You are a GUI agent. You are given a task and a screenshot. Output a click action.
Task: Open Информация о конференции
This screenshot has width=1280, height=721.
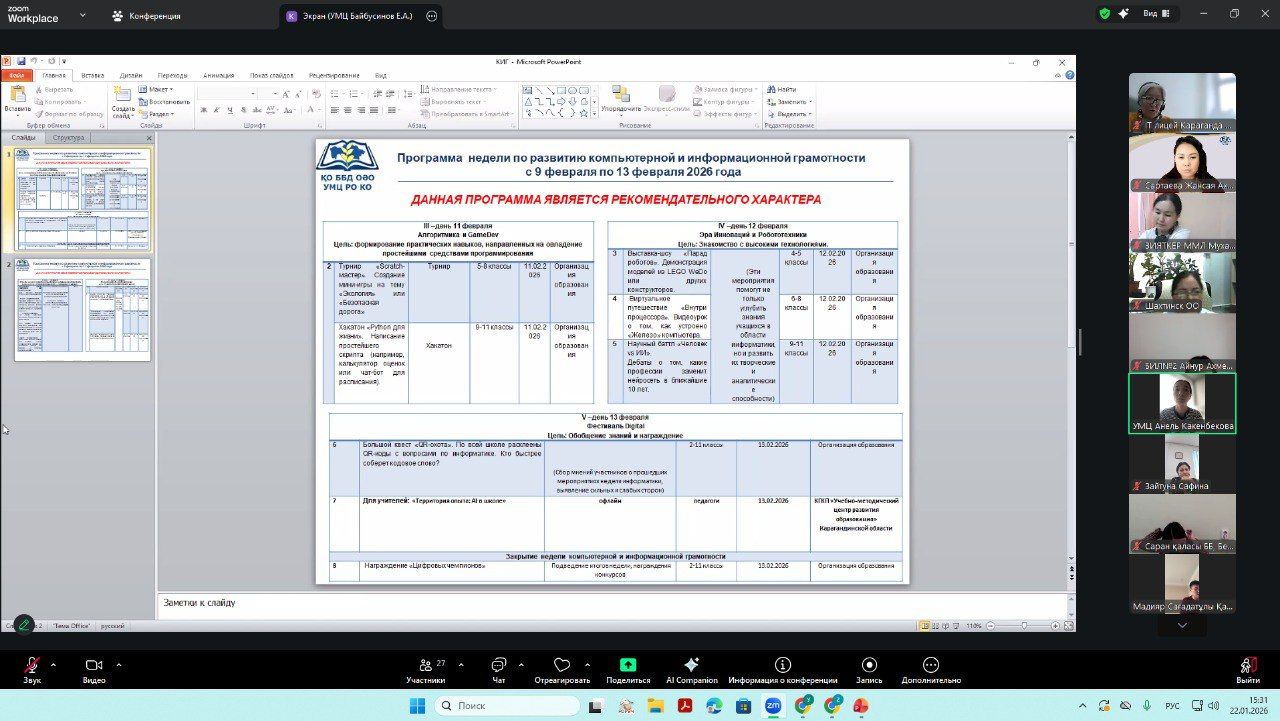click(783, 667)
